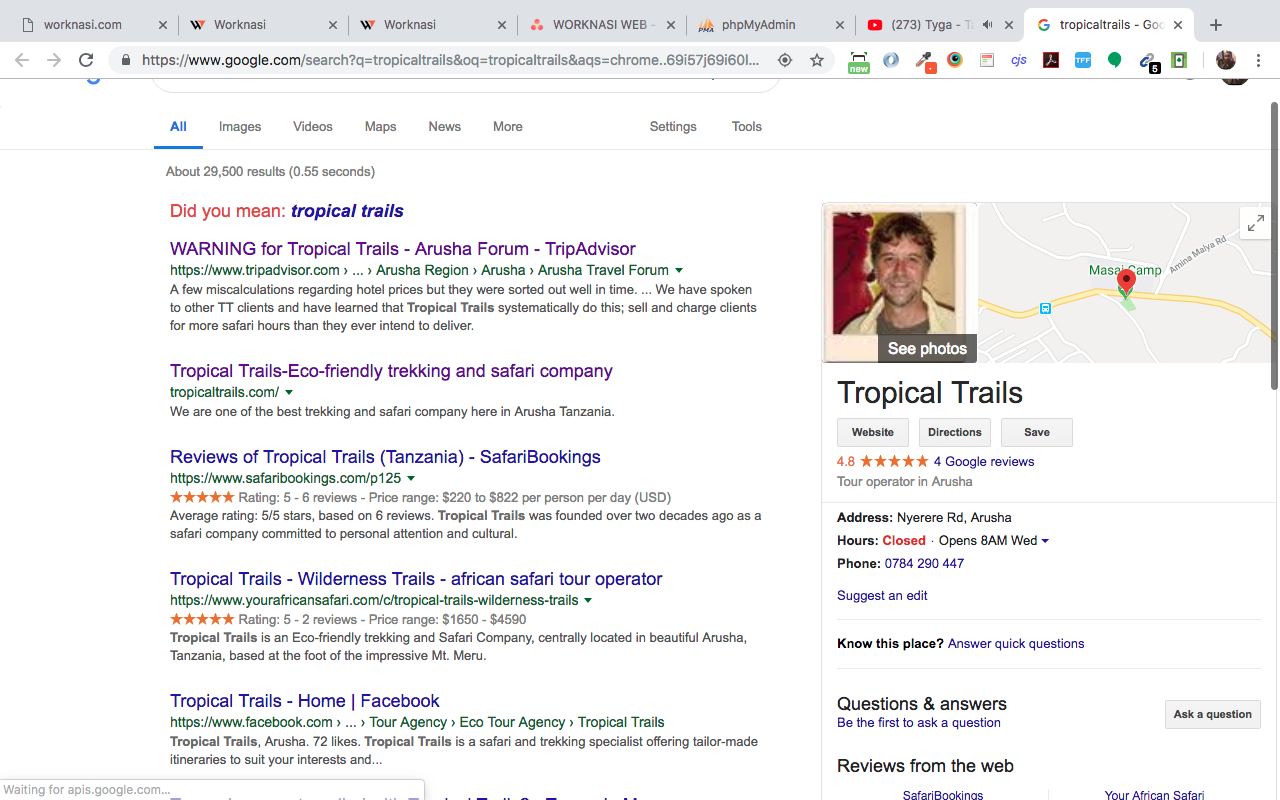Open the colorful eye lens extension
This screenshot has width=1280, height=800.
click(x=955, y=60)
